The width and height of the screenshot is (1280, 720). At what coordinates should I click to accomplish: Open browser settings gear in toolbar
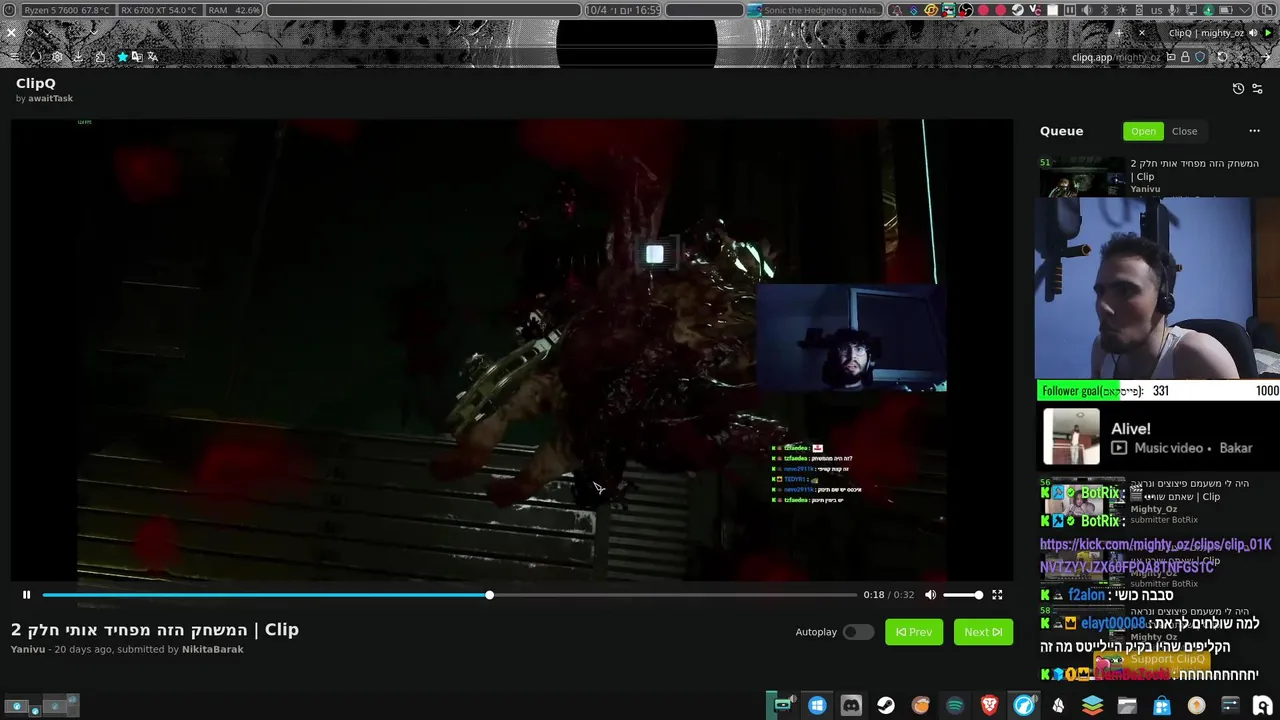[x=57, y=57]
